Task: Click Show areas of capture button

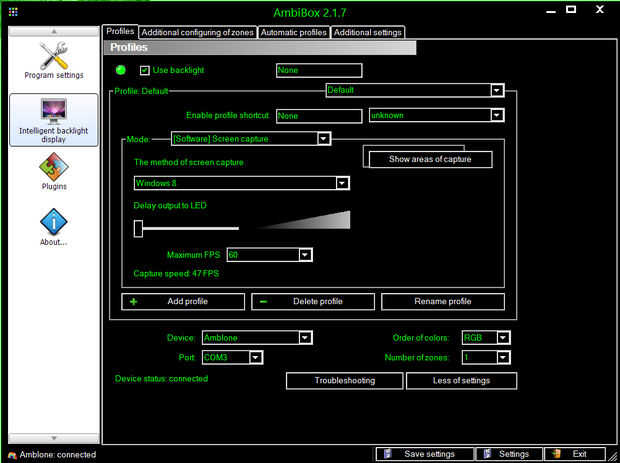Action: point(430,159)
